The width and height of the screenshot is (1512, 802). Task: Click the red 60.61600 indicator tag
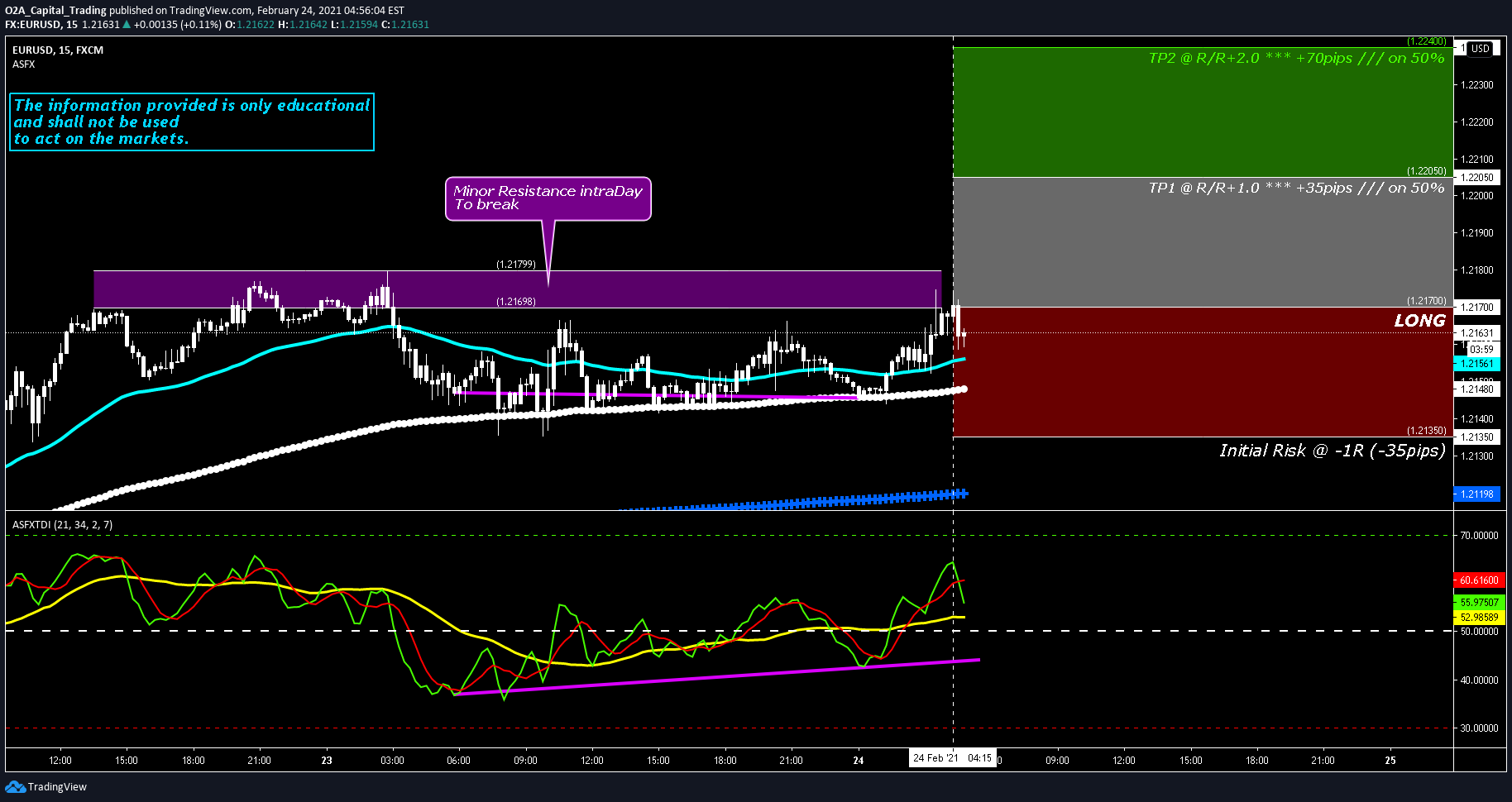click(x=1479, y=580)
